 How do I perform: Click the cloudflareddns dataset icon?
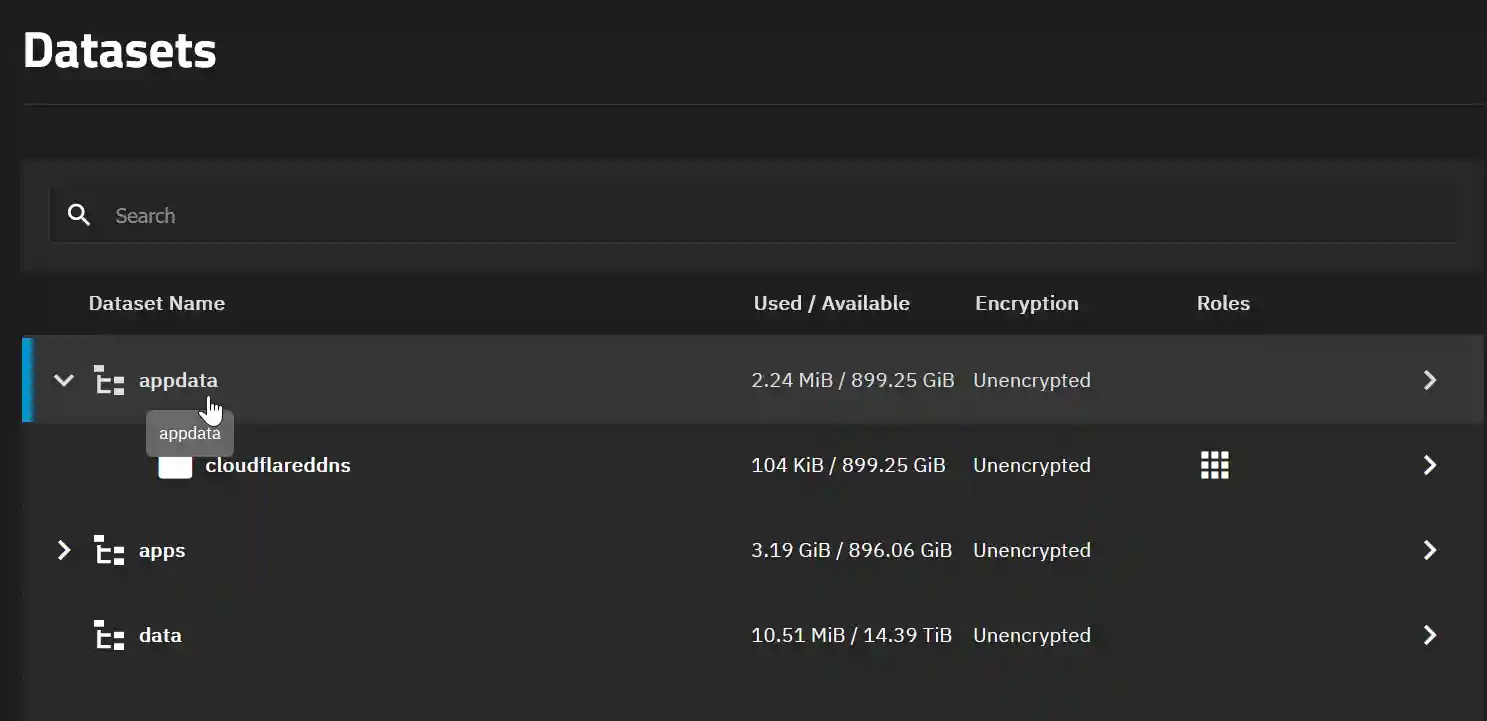click(175, 465)
